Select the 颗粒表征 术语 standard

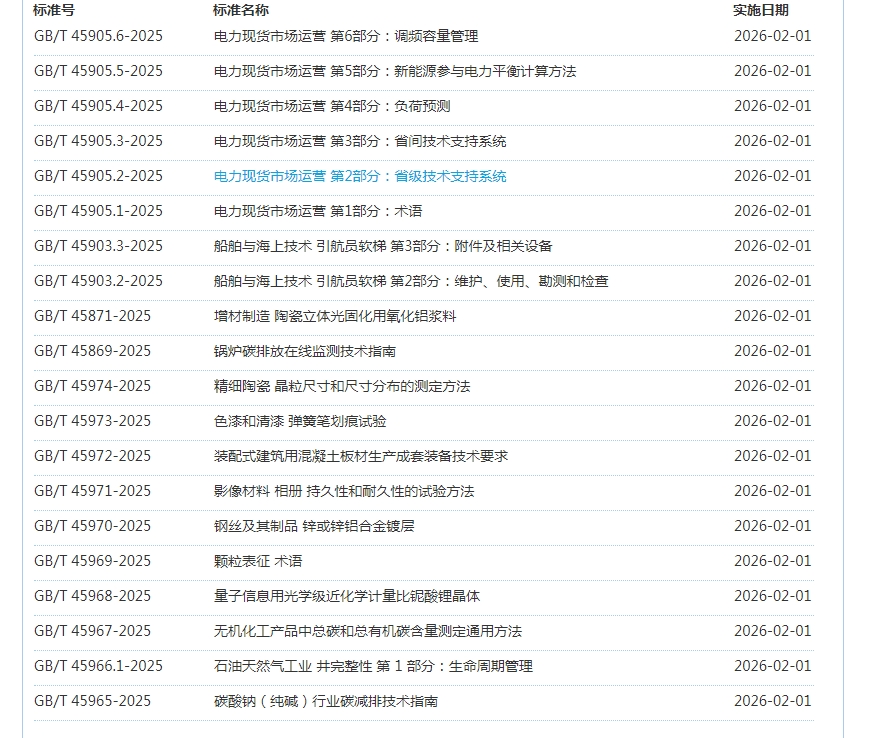point(258,561)
